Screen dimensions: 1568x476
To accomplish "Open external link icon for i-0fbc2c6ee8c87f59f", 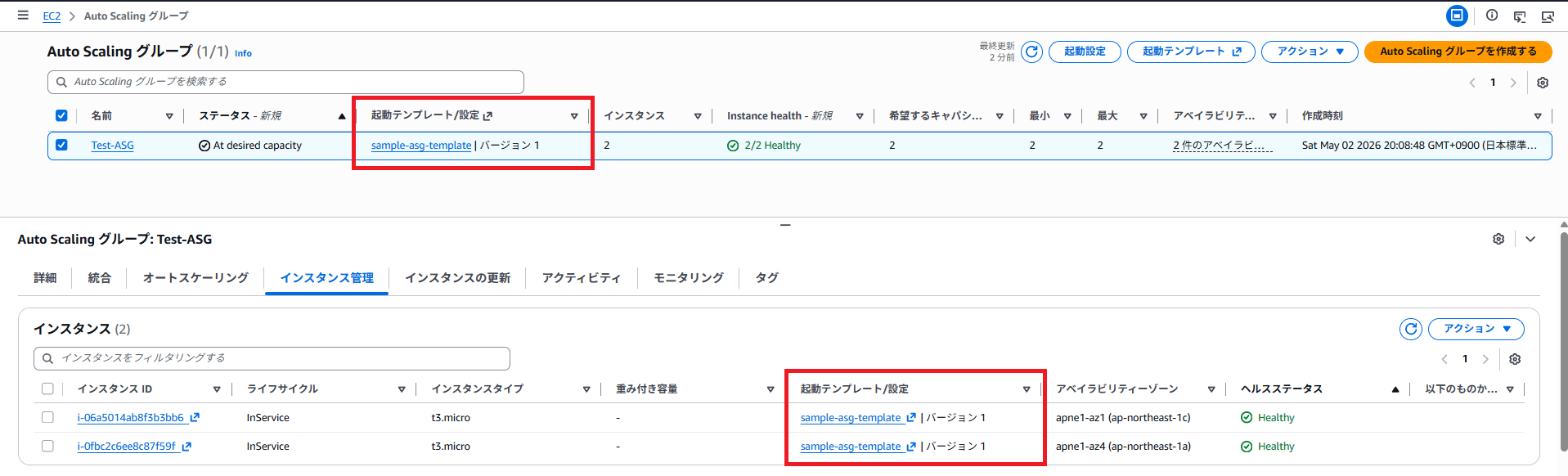I will coord(186,447).
